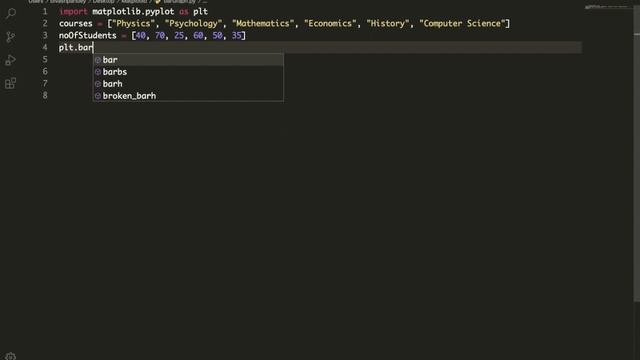The height and width of the screenshot is (360, 640).
Task: Click the 'courses' variable name
Action: (x=76, y=24)
